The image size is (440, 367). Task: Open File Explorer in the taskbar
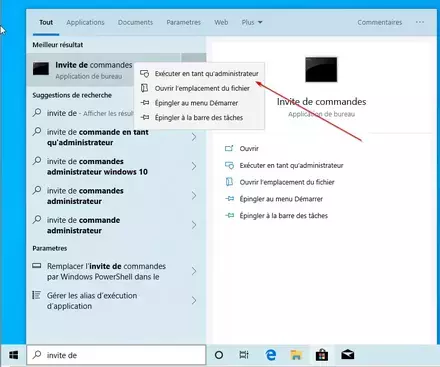[296, 355]
